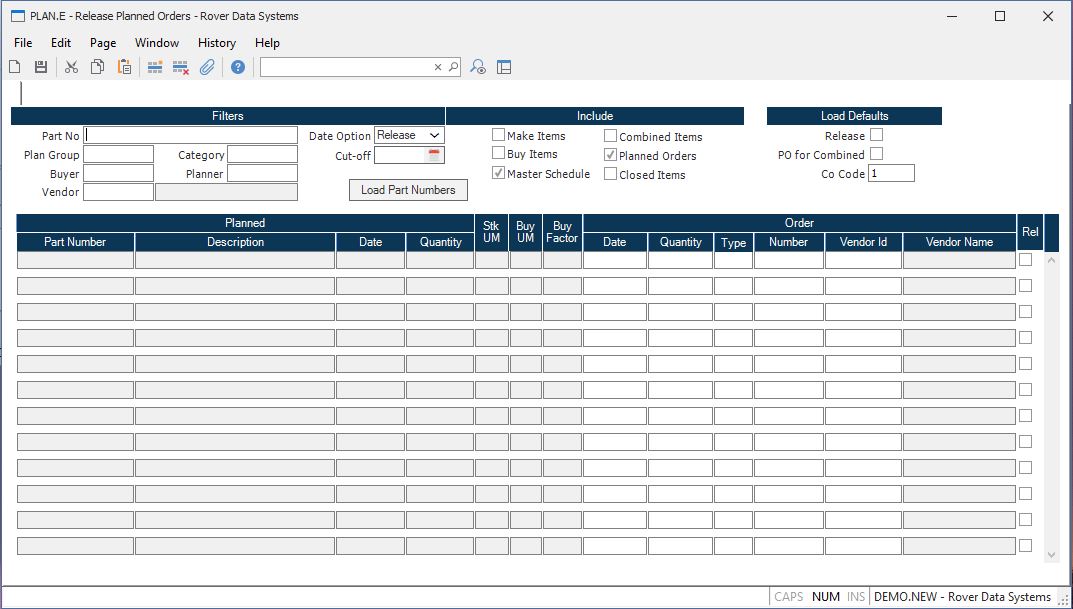This screenshot has width=1073, height=609.
Task: Open attachments with the paperclip icon
Action: [207, 67]
